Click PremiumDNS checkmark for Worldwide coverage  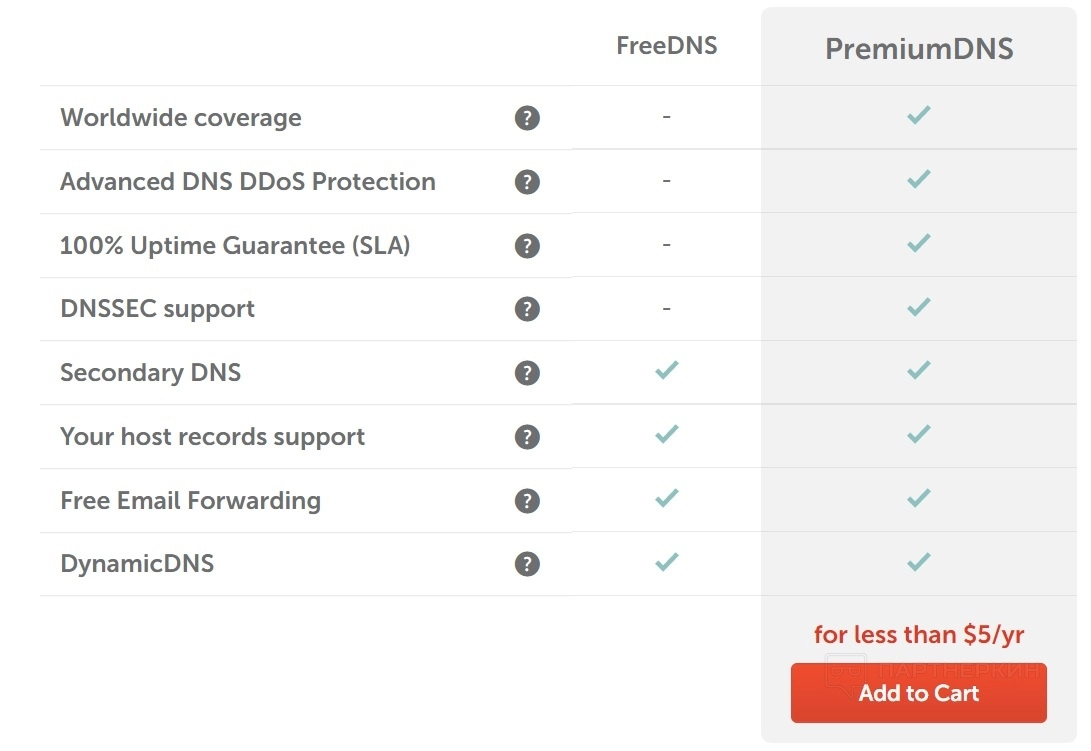(918, 115)
